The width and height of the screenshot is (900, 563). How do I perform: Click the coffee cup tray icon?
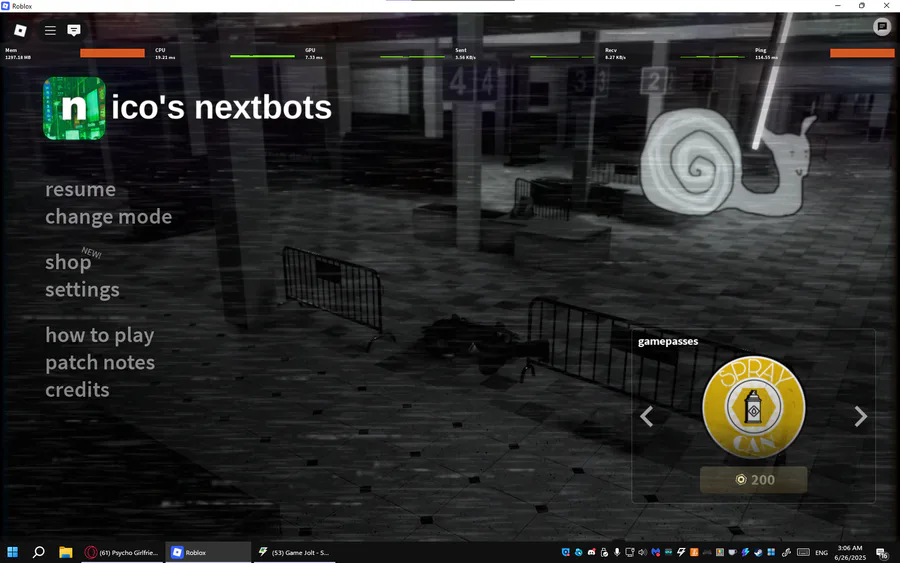732,552
